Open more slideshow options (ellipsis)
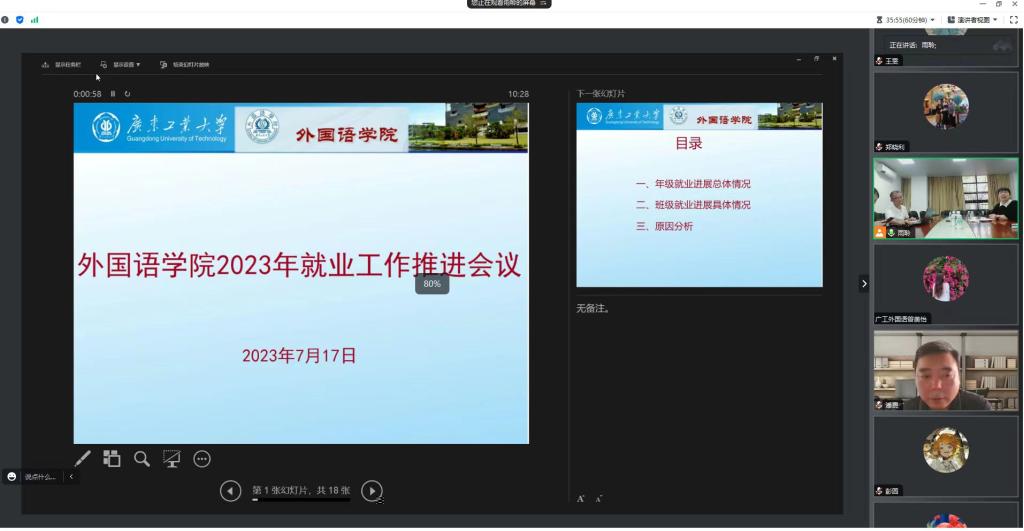 pyautogui.click(x=202, y=458)
